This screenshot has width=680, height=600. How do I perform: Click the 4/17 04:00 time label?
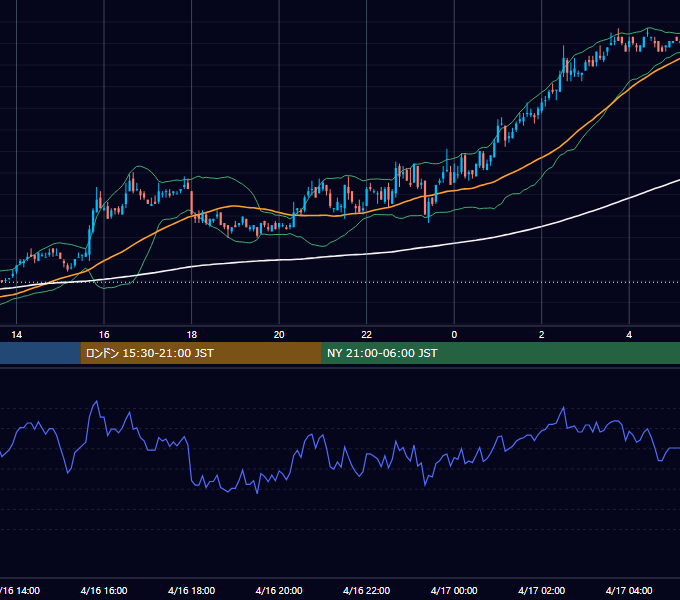pyautogui.click(x=629, y=591)
